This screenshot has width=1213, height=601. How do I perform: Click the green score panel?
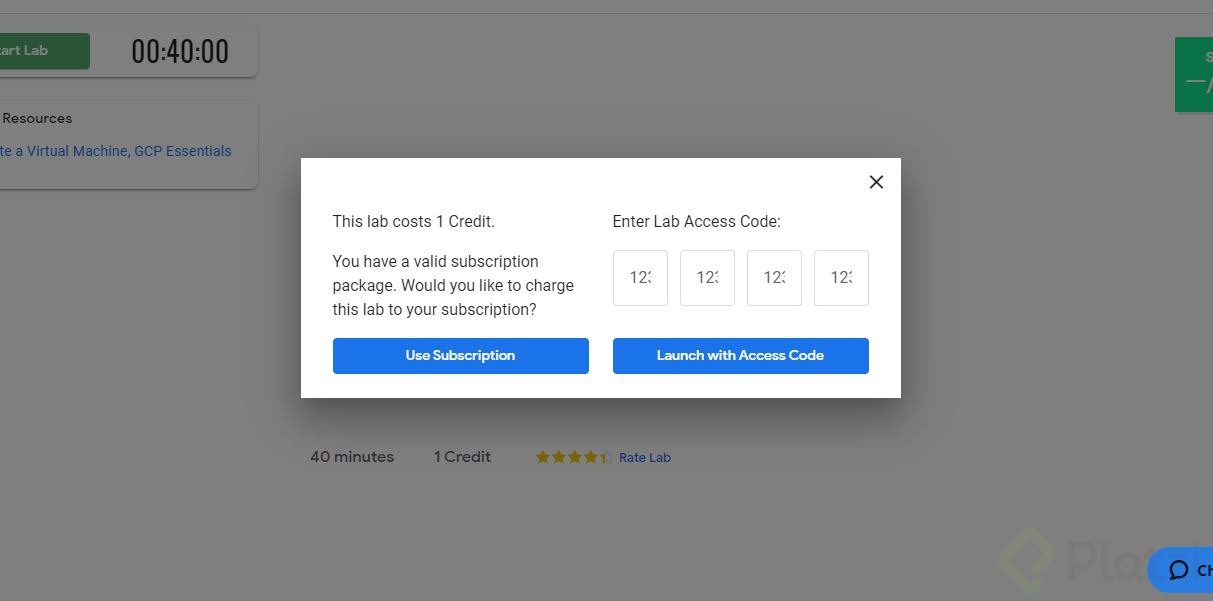1195,74
